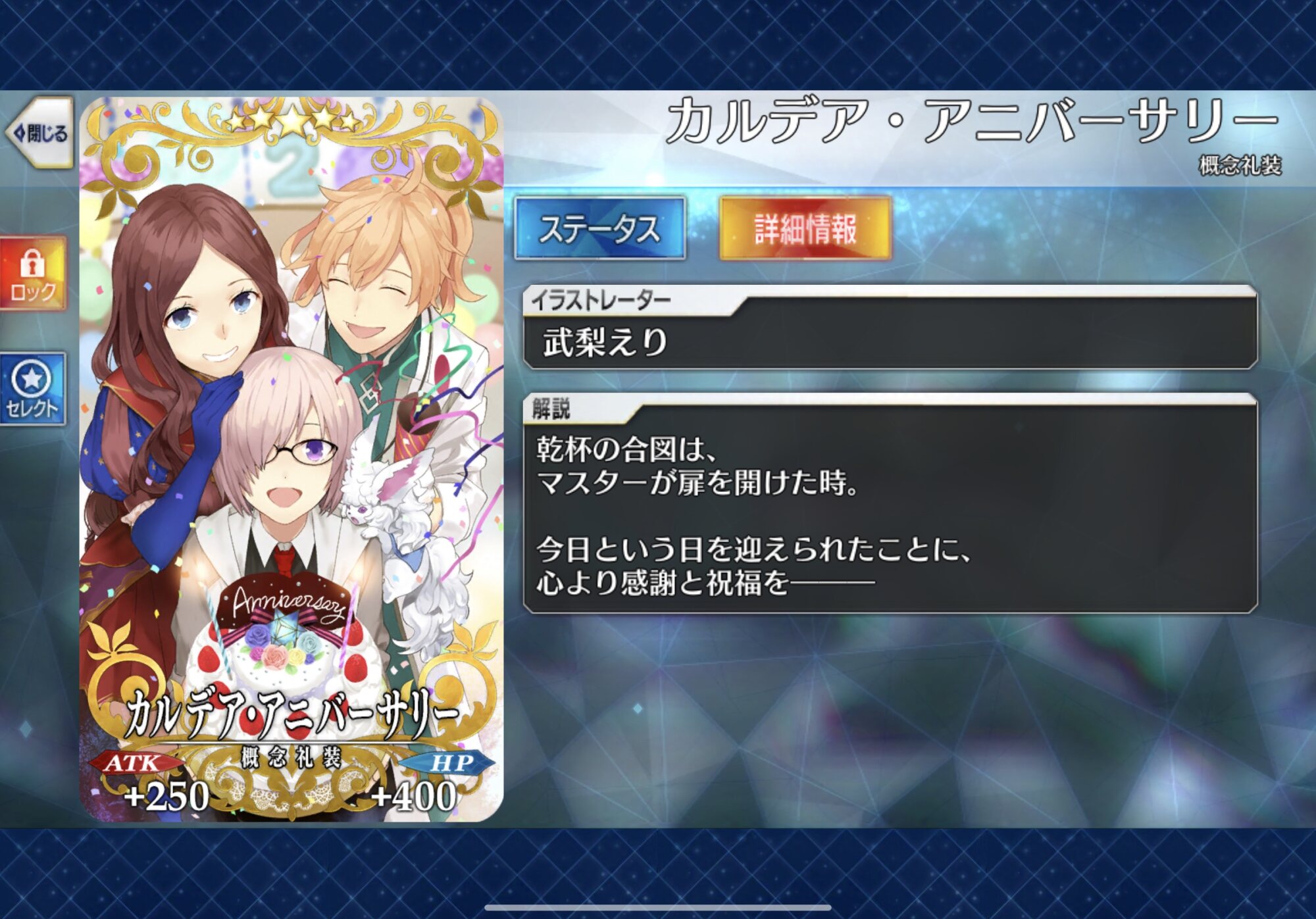Tap the padlock icon on lock button

click(32, 262)
